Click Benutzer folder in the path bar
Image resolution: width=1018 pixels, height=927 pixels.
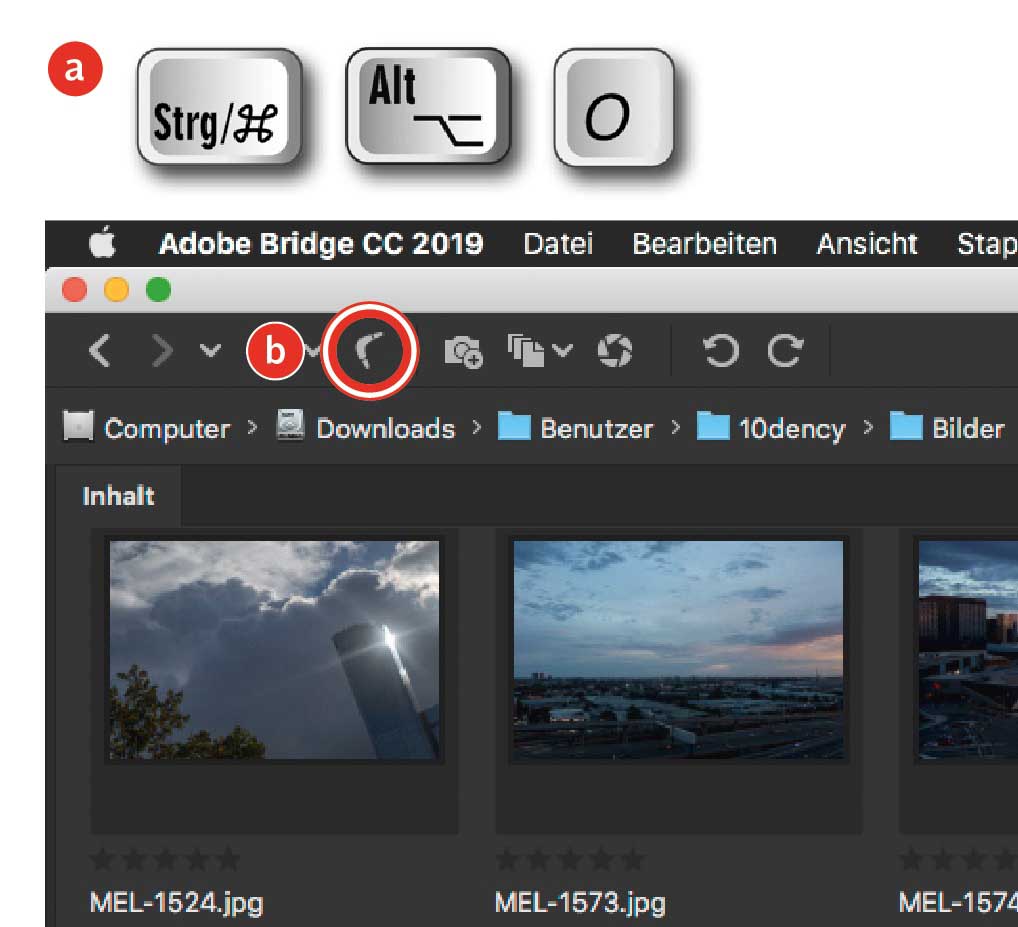575,428
